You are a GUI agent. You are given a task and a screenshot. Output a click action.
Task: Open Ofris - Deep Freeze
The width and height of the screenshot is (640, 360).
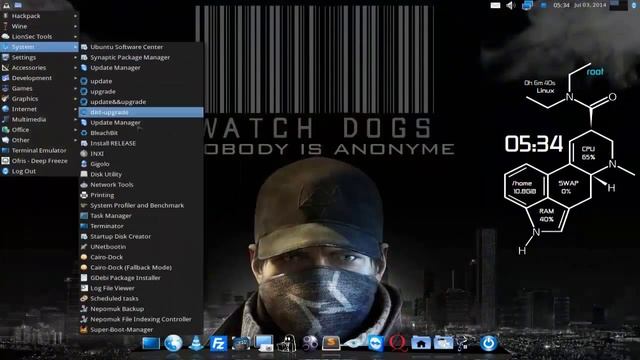click(39, 161)
